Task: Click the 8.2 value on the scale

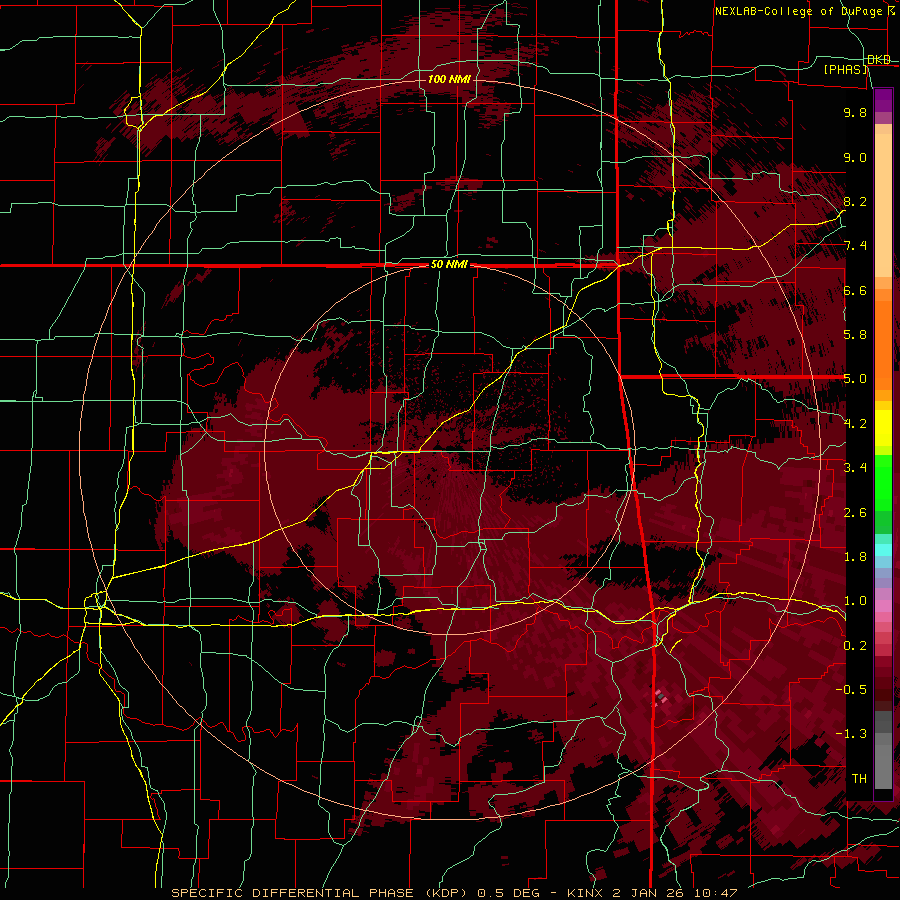Action: tap(855, 201)
